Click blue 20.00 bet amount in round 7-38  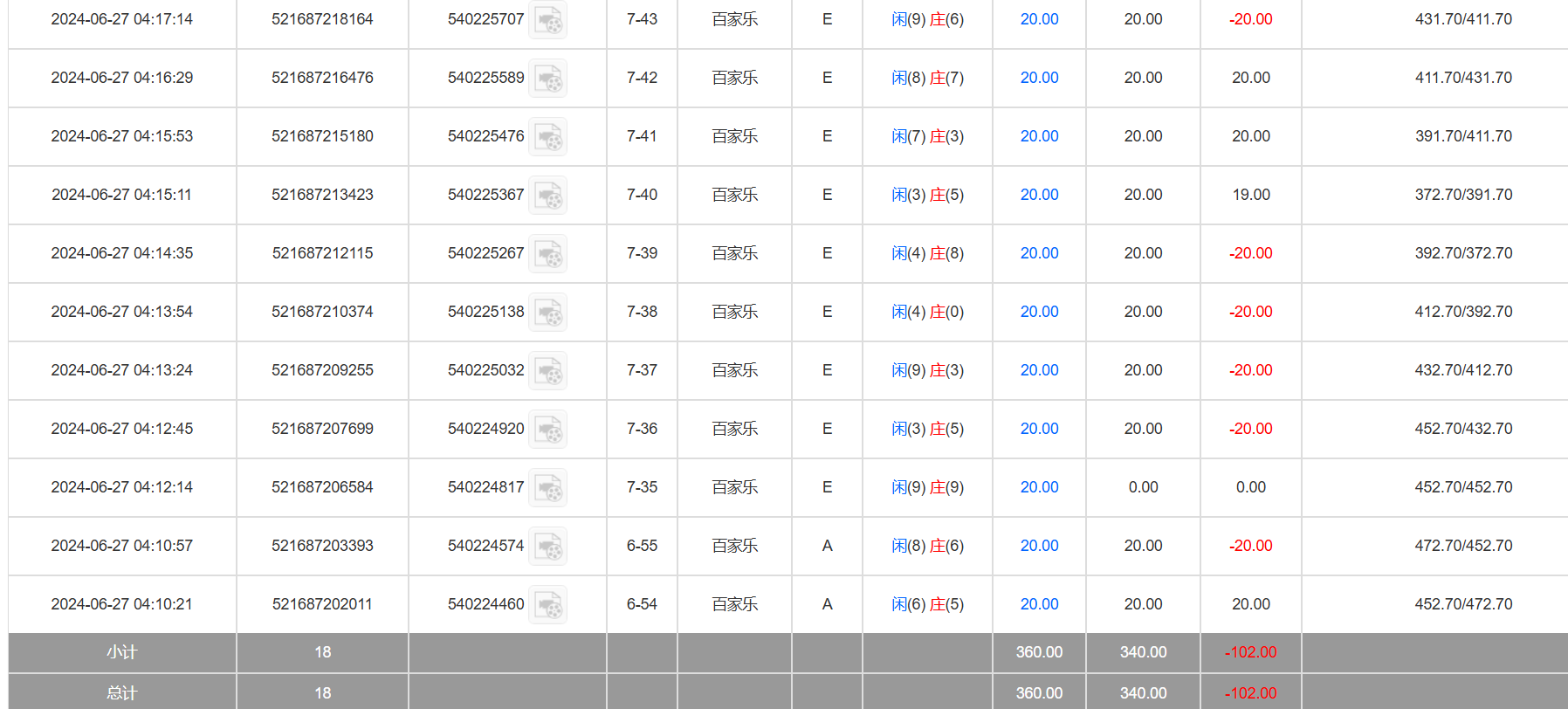(1039, 312)
